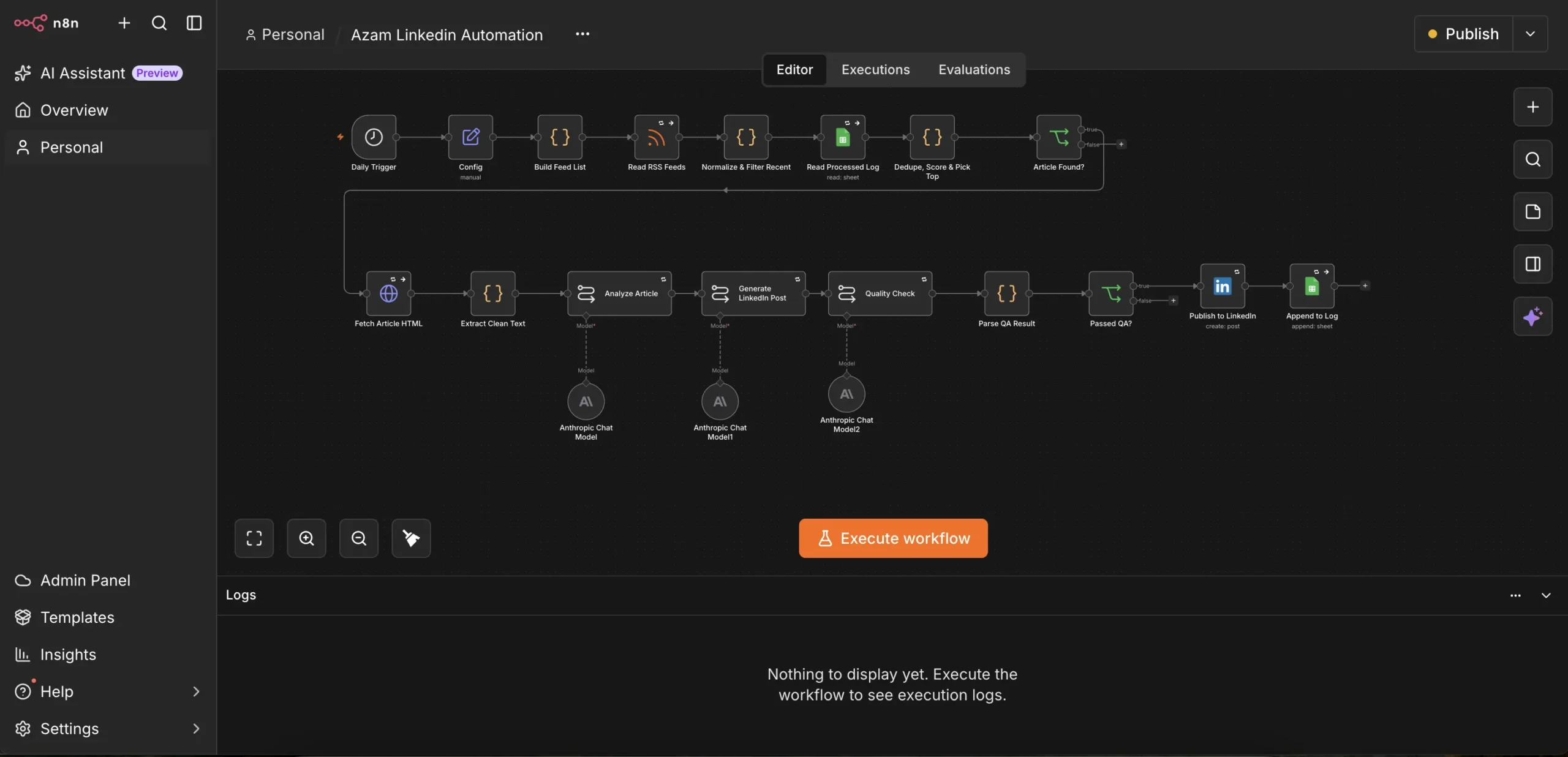
Task: Click the Publish button
Action: (1464, 34)
